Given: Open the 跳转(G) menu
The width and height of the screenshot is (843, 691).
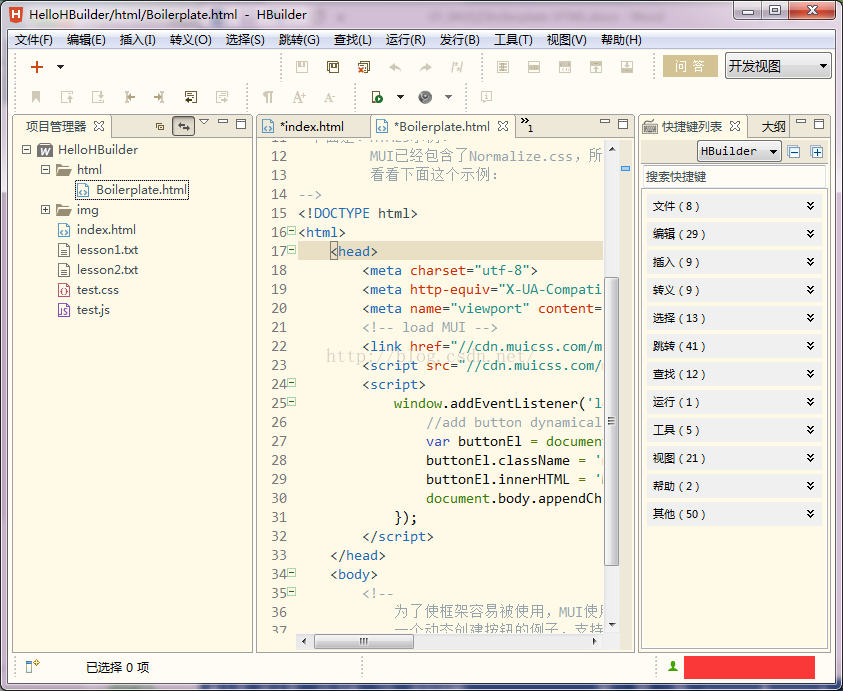Looking at the screenshot, I should [x=299, y=40].
